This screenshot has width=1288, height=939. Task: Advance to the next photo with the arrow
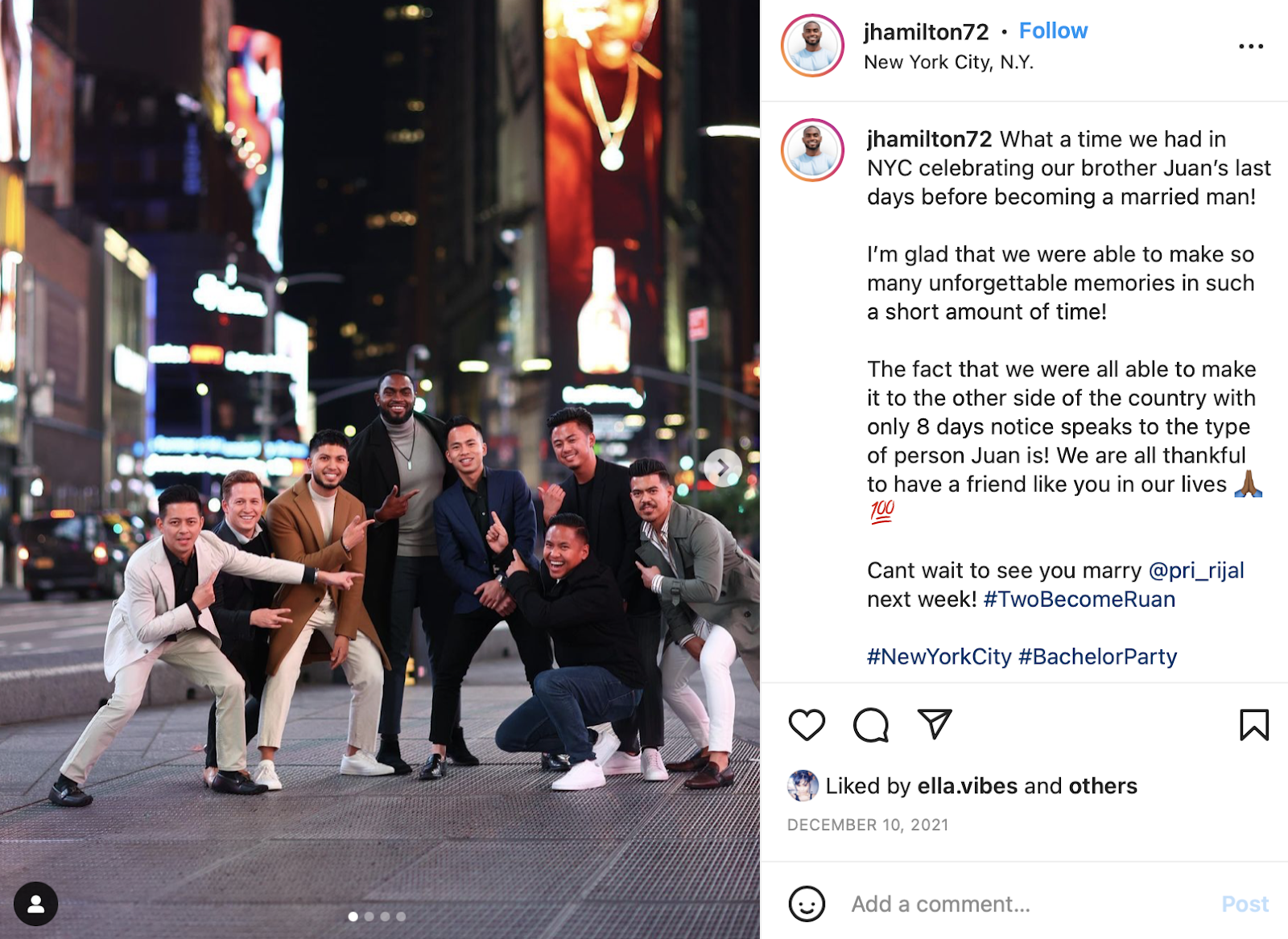click(x=723, y=467)
